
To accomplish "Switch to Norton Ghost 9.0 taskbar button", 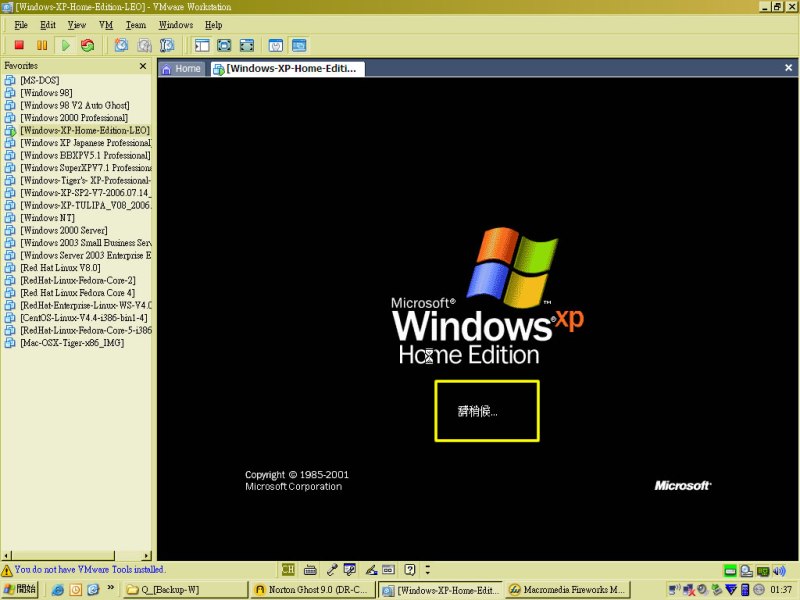I will tap(313, 589).
